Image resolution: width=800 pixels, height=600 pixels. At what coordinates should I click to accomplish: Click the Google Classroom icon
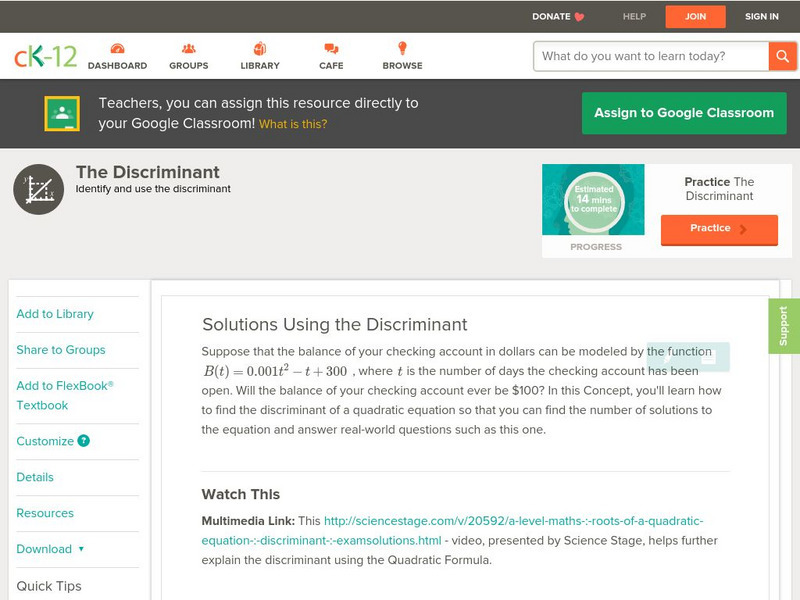pyautogui.click(x=62, y=114)
